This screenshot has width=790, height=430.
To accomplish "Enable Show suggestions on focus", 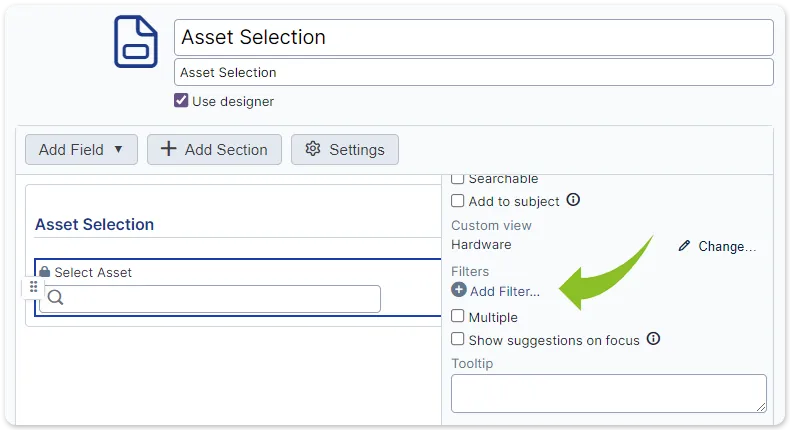I will click(x=457, y=339).
